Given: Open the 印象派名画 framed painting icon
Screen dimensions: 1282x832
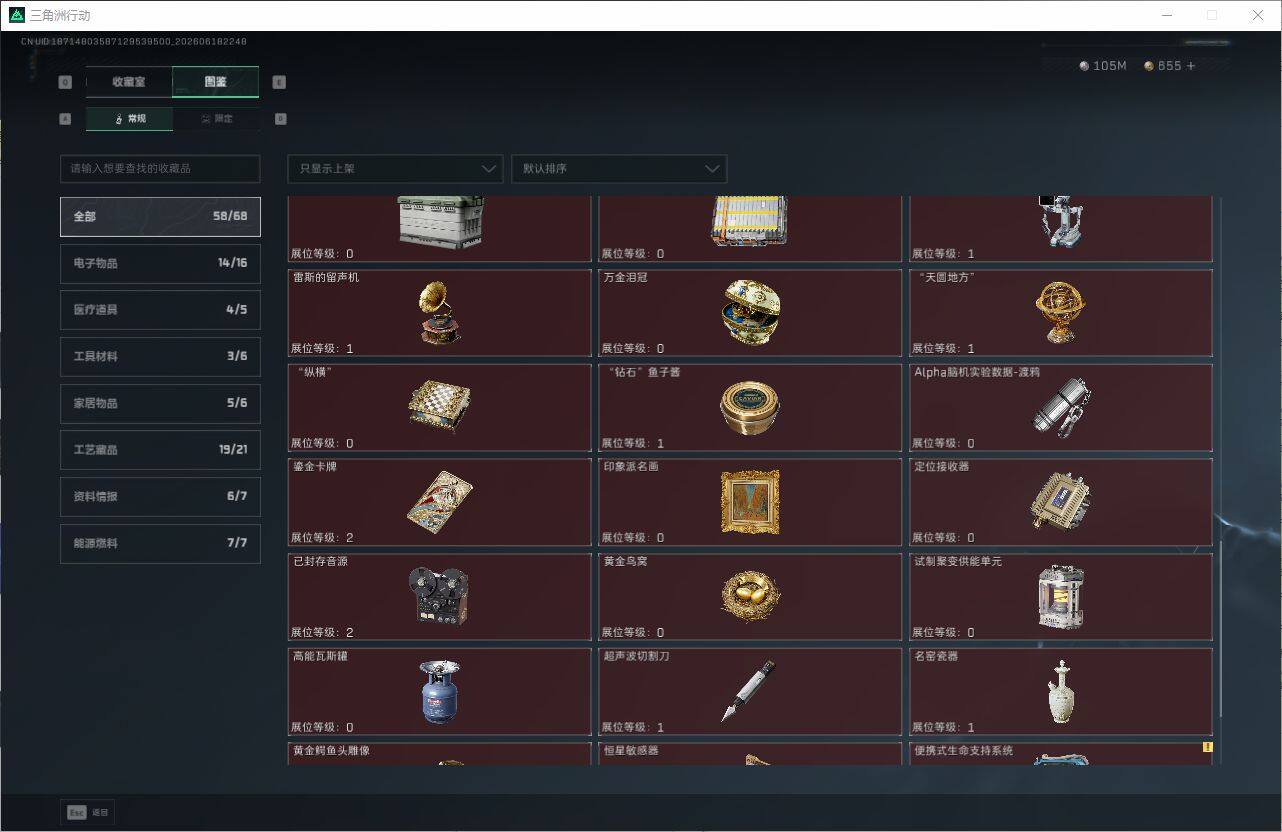Looking at the screenshot, I should [750, 501].
